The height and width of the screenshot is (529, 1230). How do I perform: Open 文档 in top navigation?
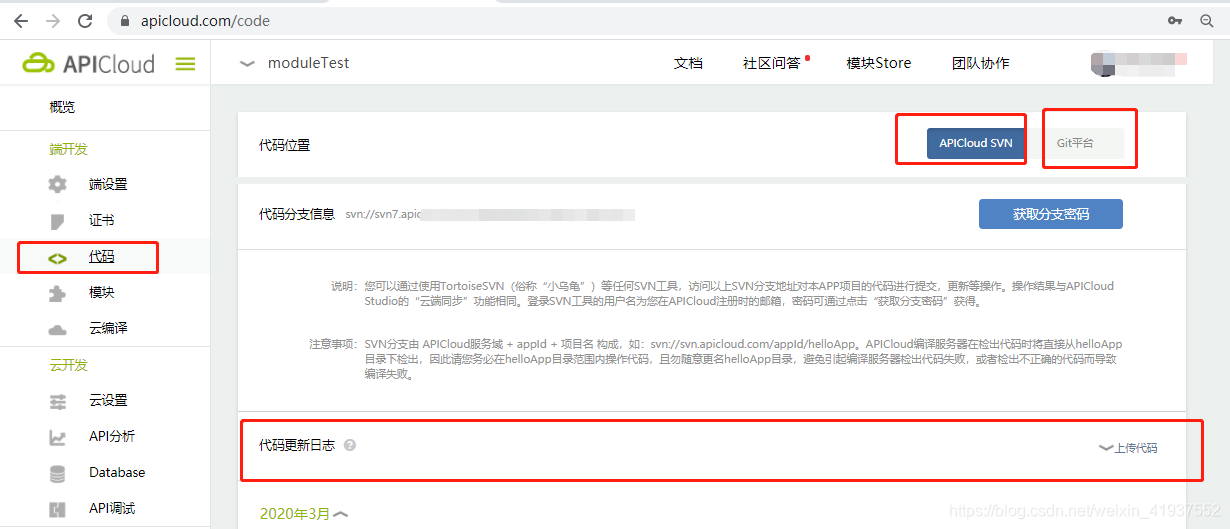click(x=688, y=63)
